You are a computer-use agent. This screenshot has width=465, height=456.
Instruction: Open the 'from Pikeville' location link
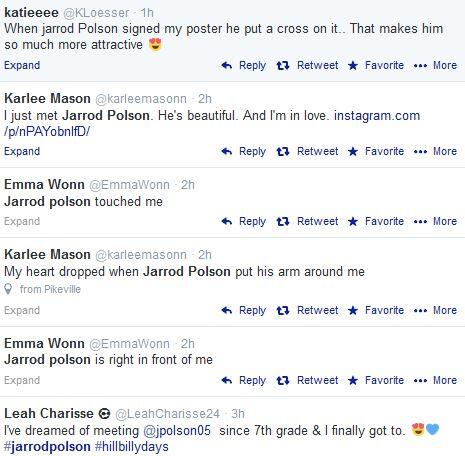[50, 289]
